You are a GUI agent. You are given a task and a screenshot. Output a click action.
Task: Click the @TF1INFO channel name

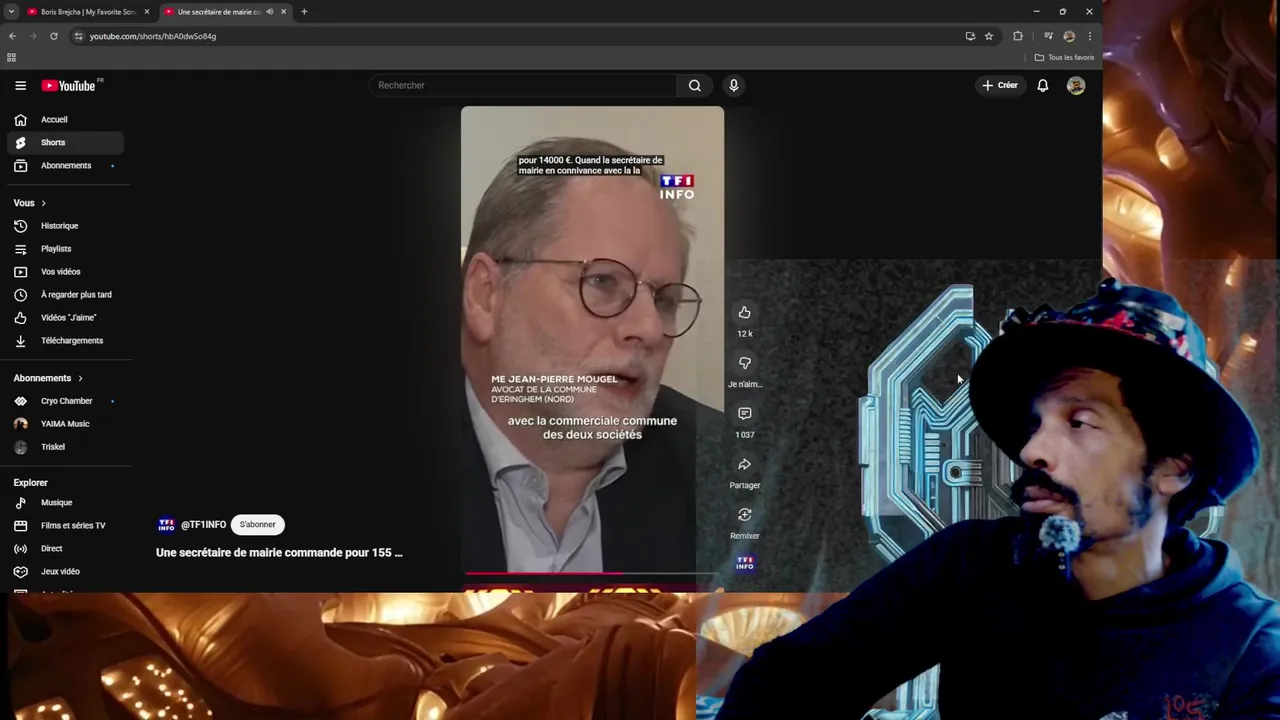point(203,524)
